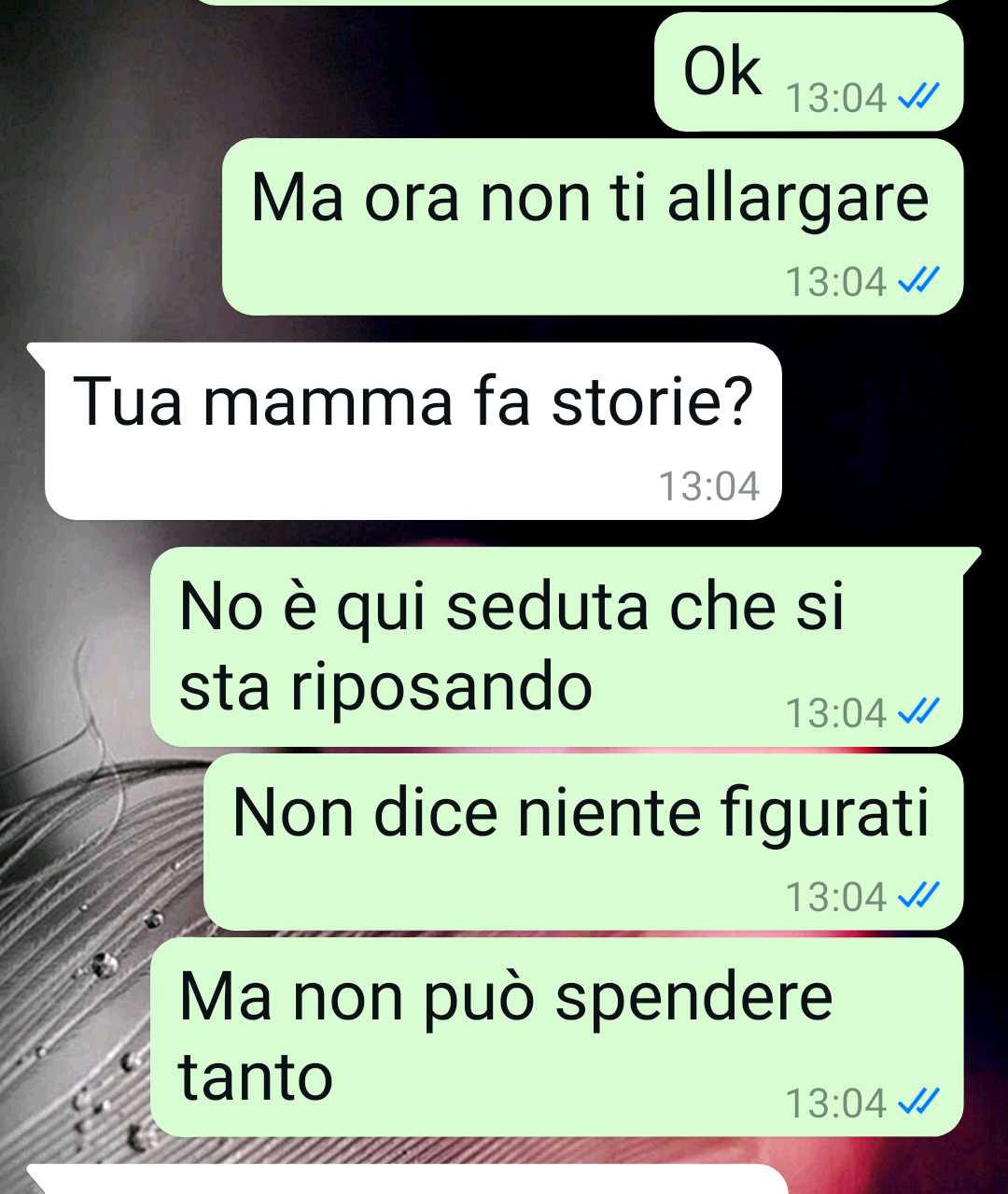Tap the 13:04 timestamp on the "Ok" message
The width and height of the screenshot is (1008, 1194).
(836, 97)
